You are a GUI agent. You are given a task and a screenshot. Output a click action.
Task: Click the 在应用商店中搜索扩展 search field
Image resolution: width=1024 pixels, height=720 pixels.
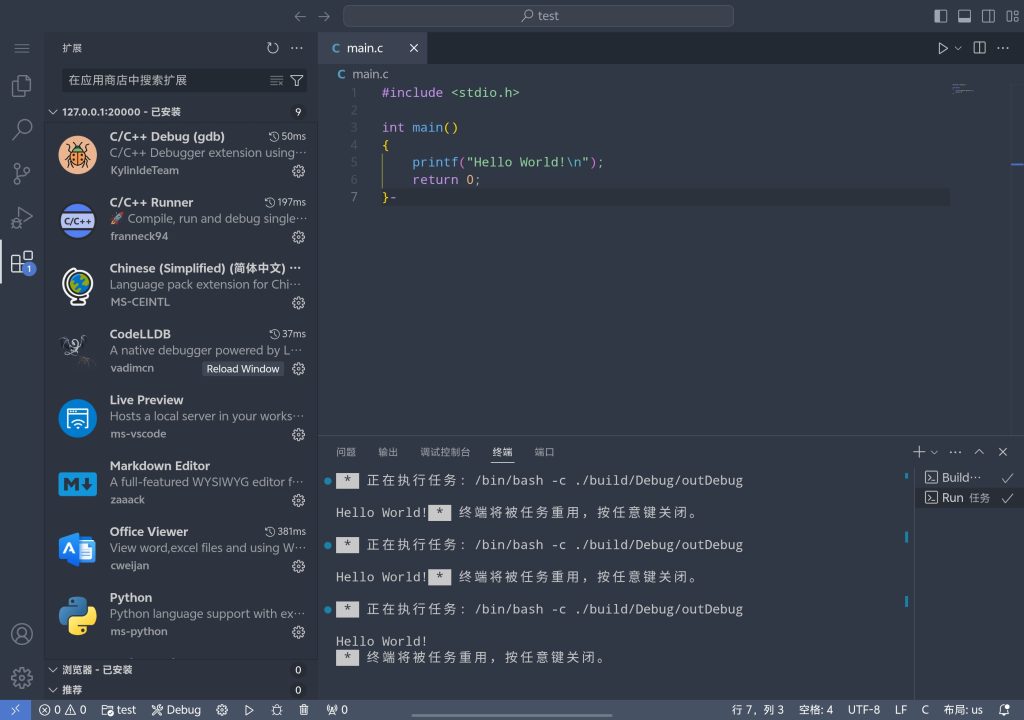pos(165,80)
